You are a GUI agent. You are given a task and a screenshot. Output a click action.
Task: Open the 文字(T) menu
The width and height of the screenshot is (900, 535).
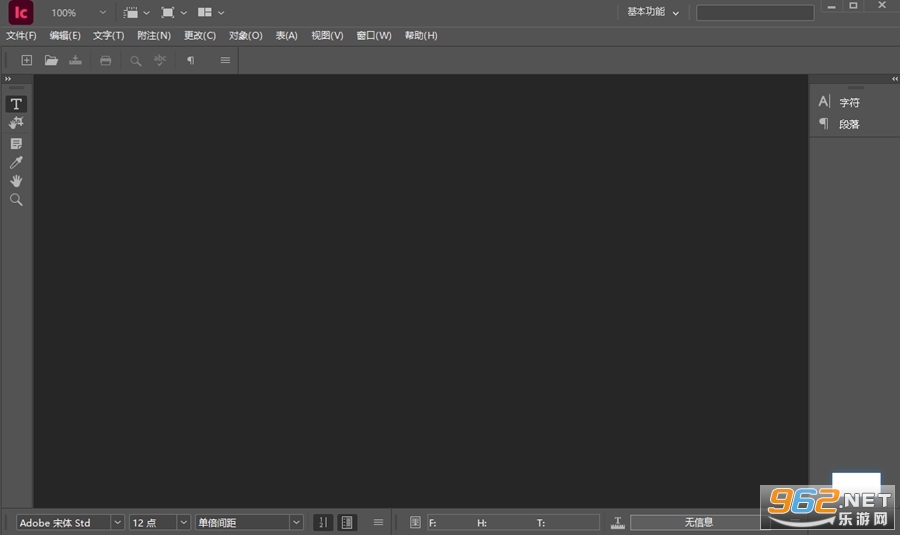coord(108,36)
